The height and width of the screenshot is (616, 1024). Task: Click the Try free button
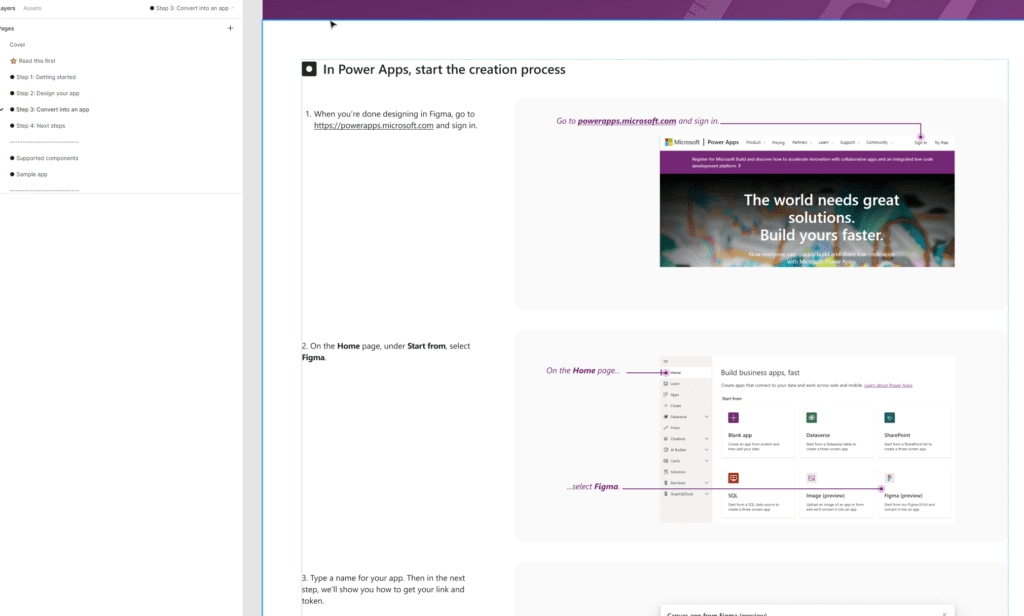click(941, 142)
